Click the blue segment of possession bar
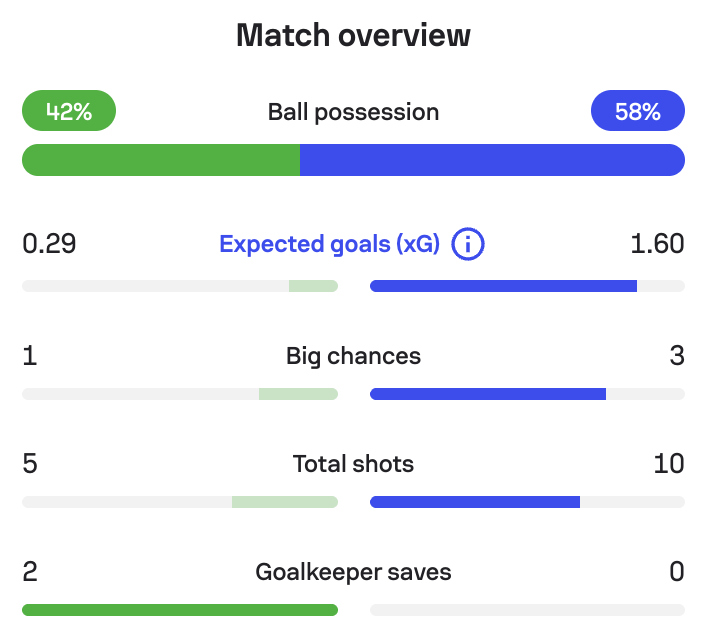This screenshot has height=642, width=714. (x=492, y=160)
